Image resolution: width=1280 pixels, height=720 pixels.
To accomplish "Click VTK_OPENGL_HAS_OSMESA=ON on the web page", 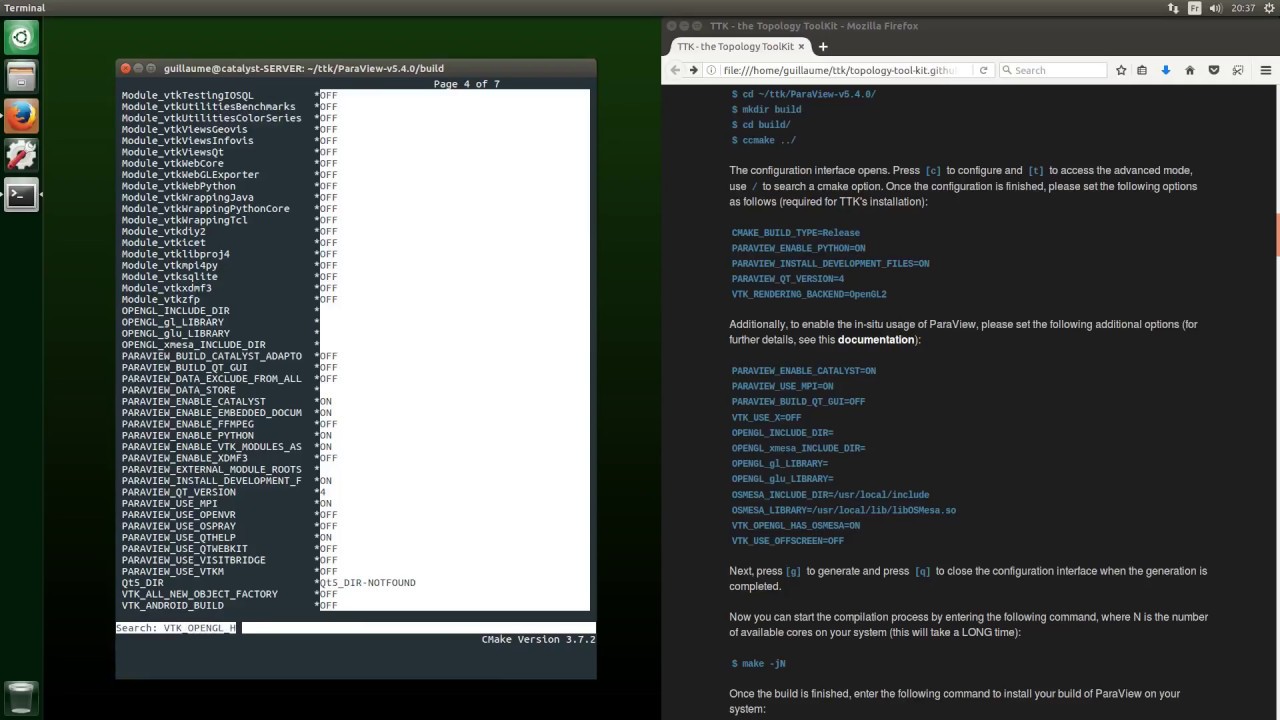I will point(795,526).
